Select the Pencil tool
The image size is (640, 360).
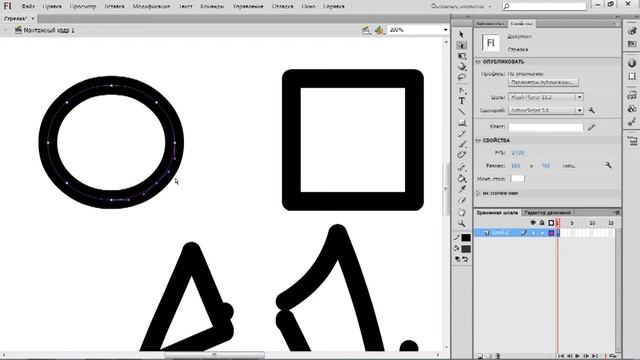point(461,133)
